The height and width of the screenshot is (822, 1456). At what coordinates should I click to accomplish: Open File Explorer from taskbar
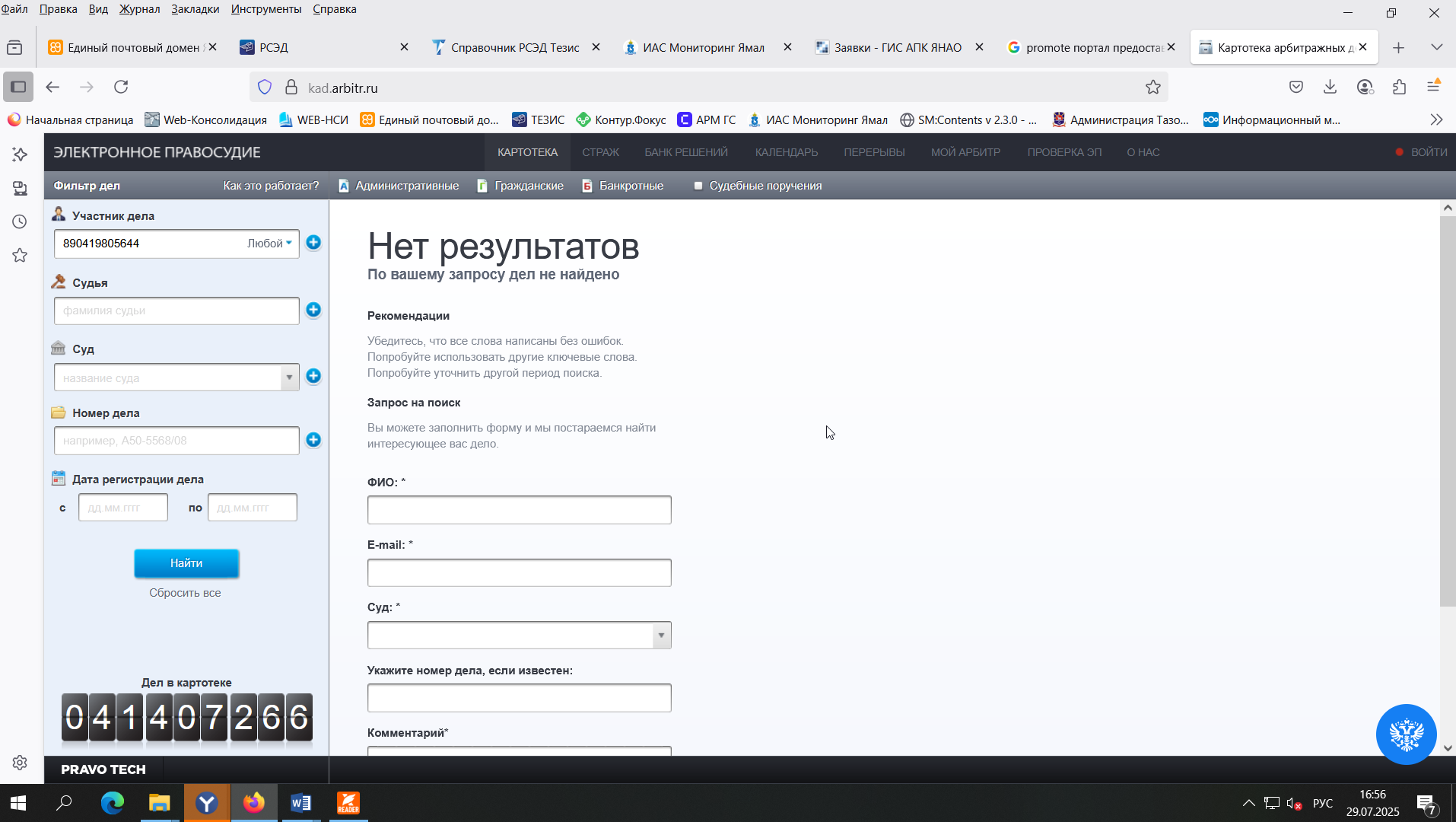click(x=159, y=803)
